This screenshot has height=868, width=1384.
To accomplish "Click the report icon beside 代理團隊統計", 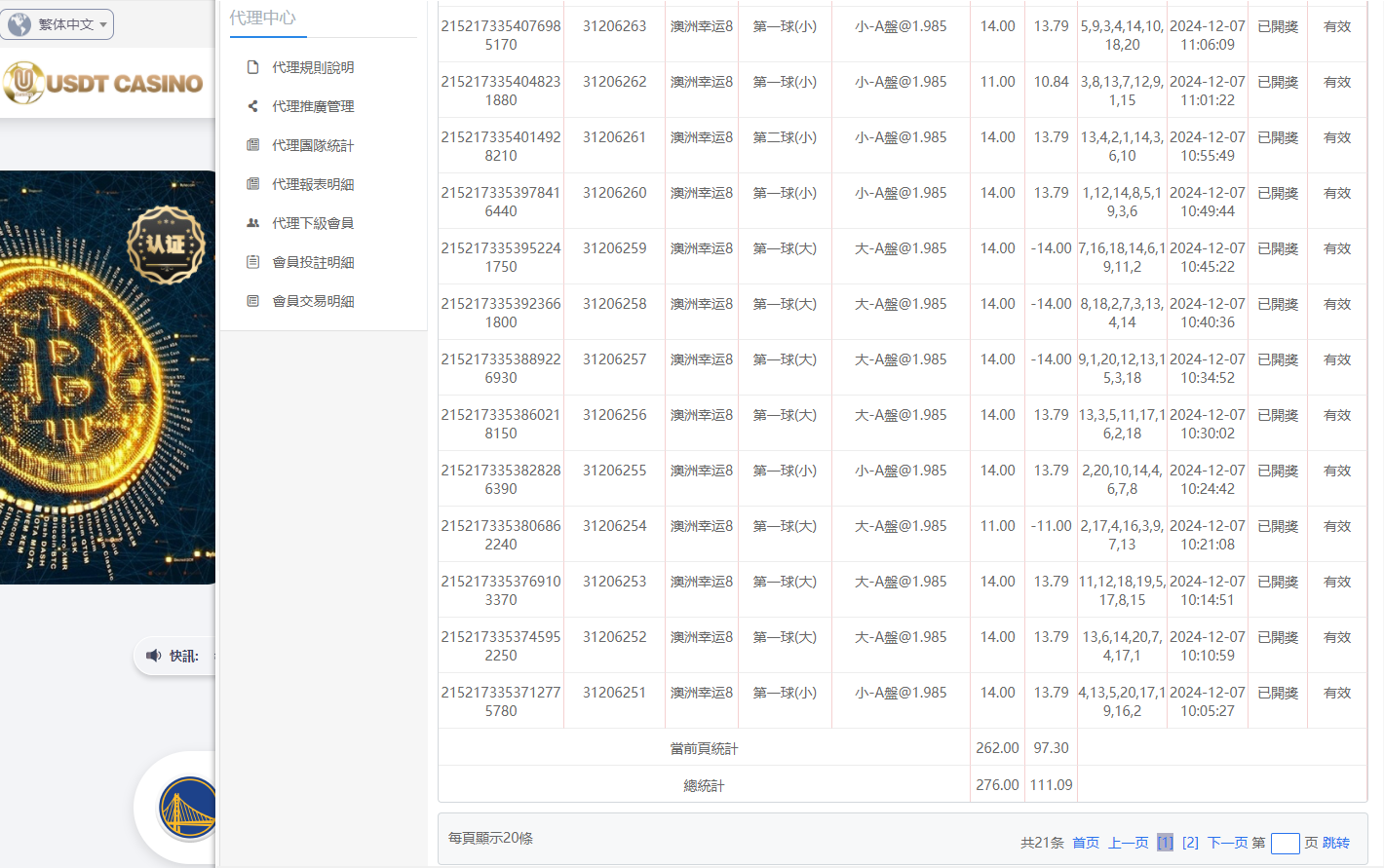I will 253,145.
